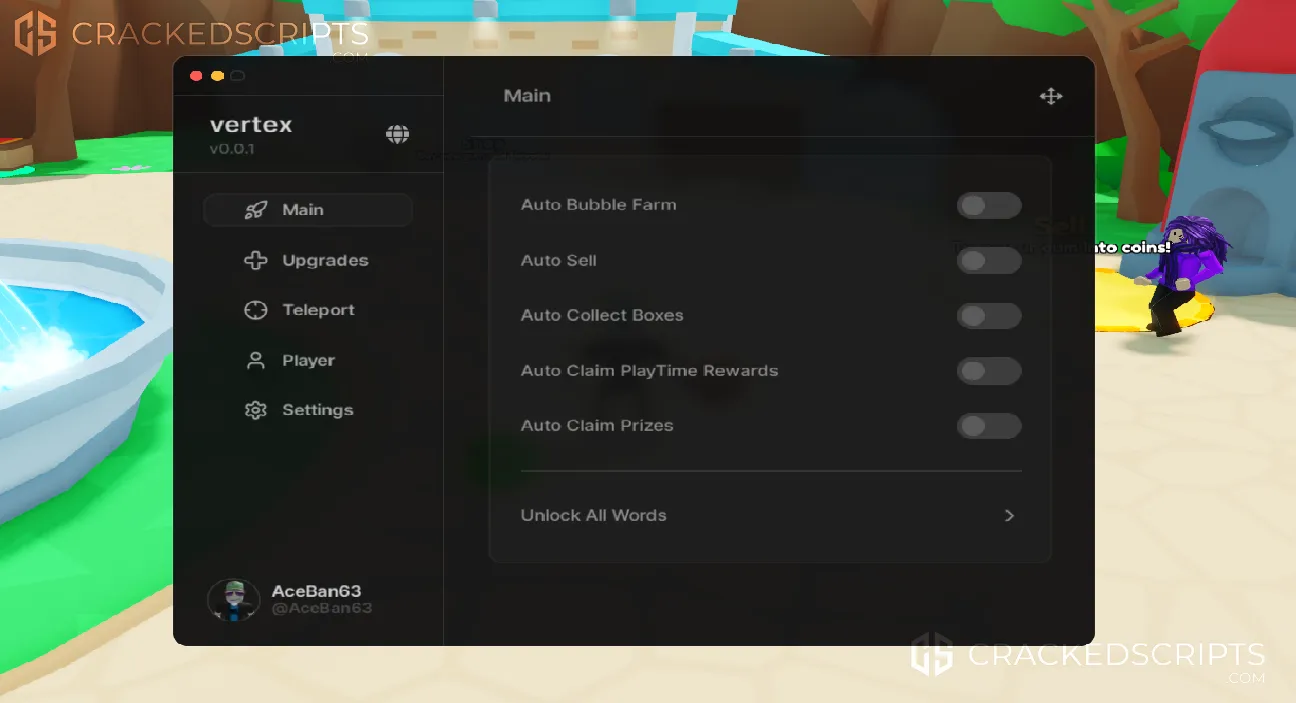Go to the Player section
The height and width of the screenshot is (703, 1296).
pyautogui.click(x=308, y=360)
